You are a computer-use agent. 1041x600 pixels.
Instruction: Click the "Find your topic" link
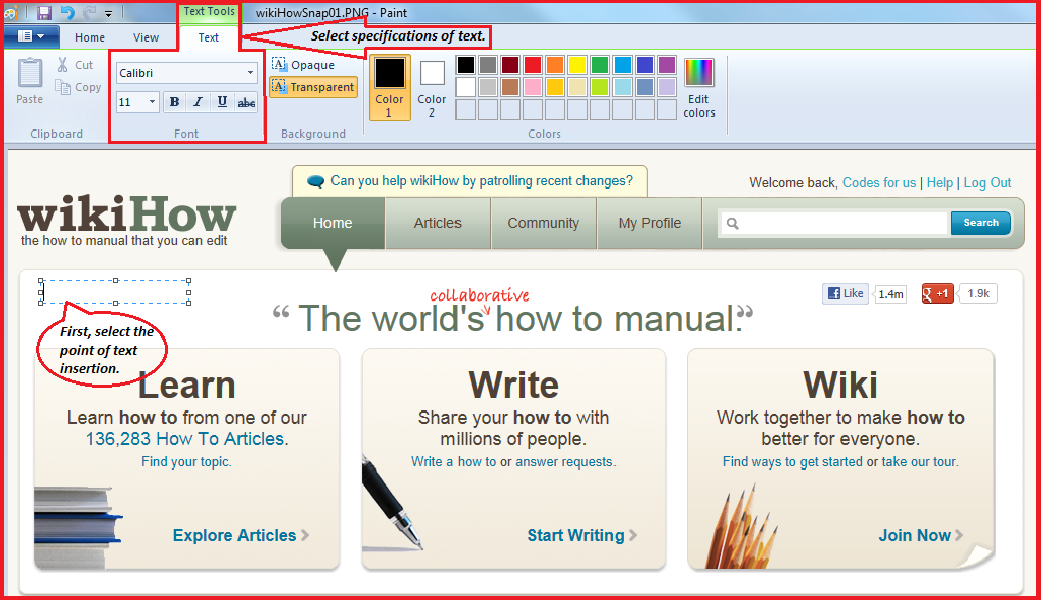click(186, 461)
